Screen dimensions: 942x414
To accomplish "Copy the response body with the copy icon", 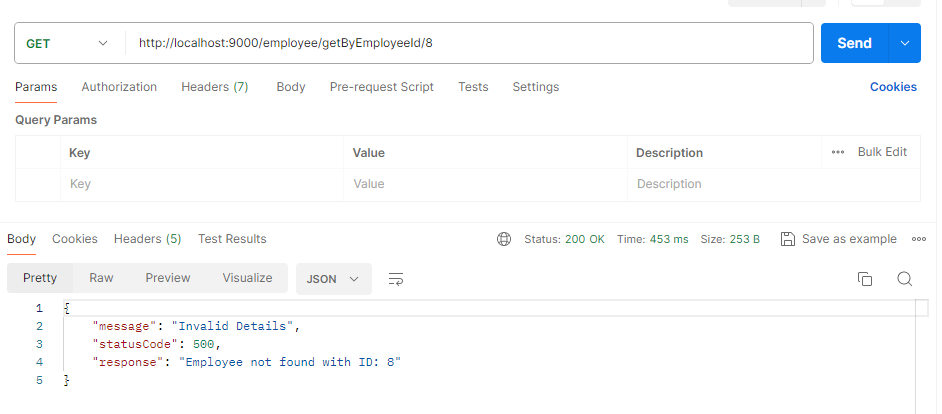I will (865, 279).
